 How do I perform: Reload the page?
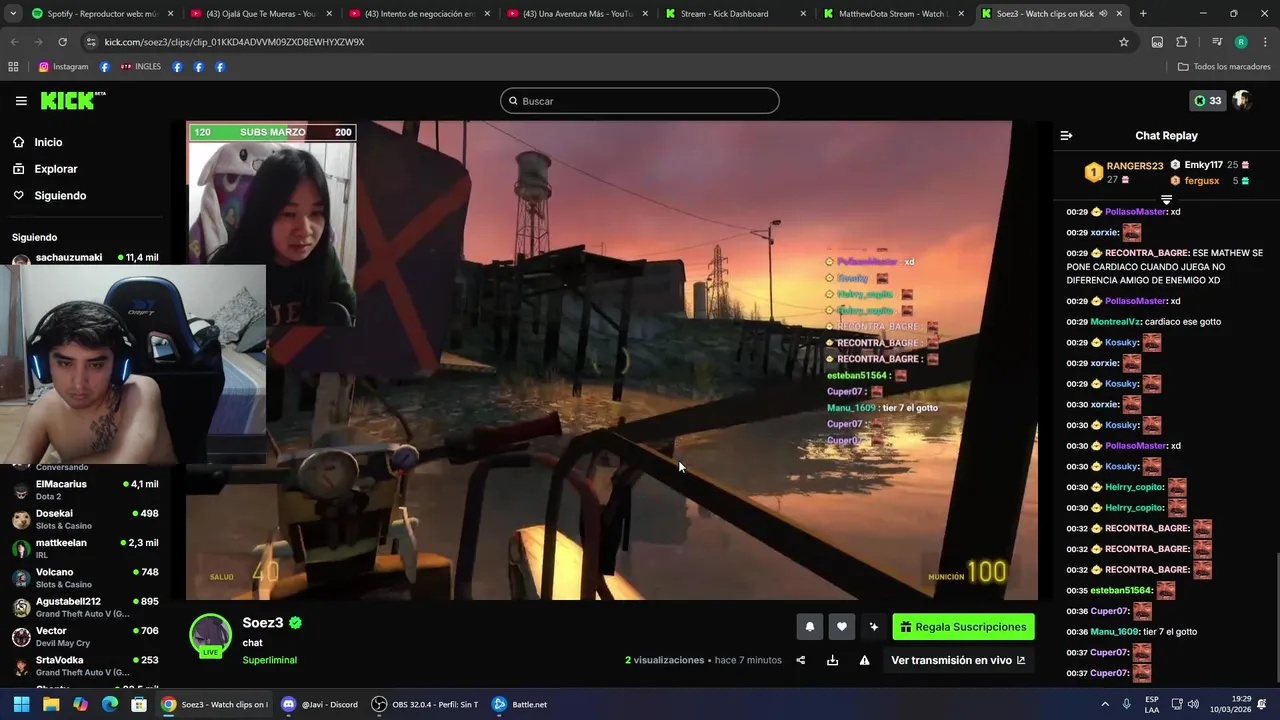62,42
